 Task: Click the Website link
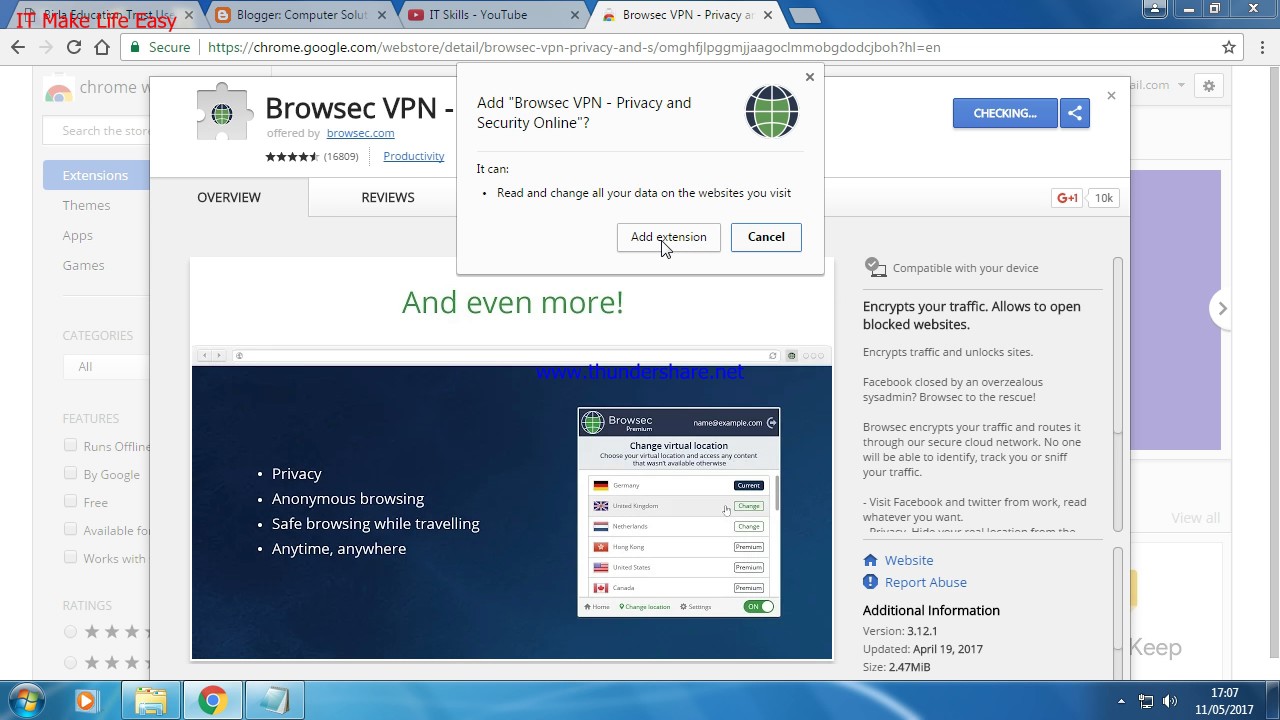click(908, 560)
